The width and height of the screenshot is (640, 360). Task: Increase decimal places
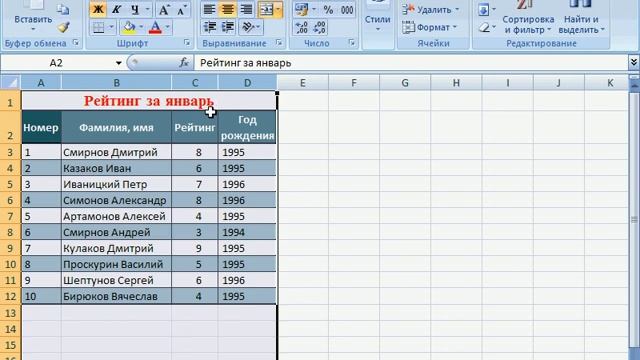302,27
